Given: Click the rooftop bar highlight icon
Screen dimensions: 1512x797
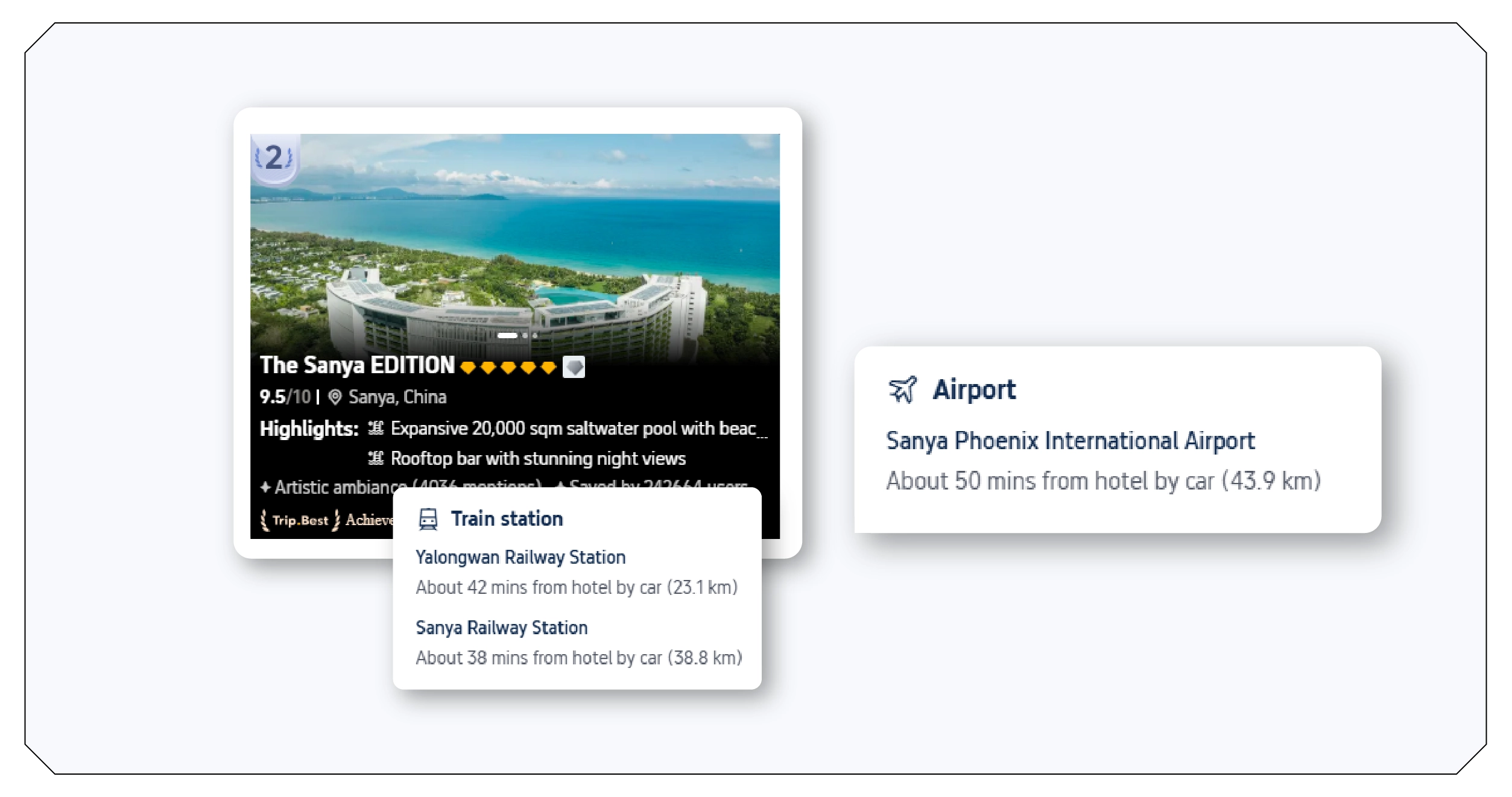Looking at the screenshot, I should tap(377, 458).
